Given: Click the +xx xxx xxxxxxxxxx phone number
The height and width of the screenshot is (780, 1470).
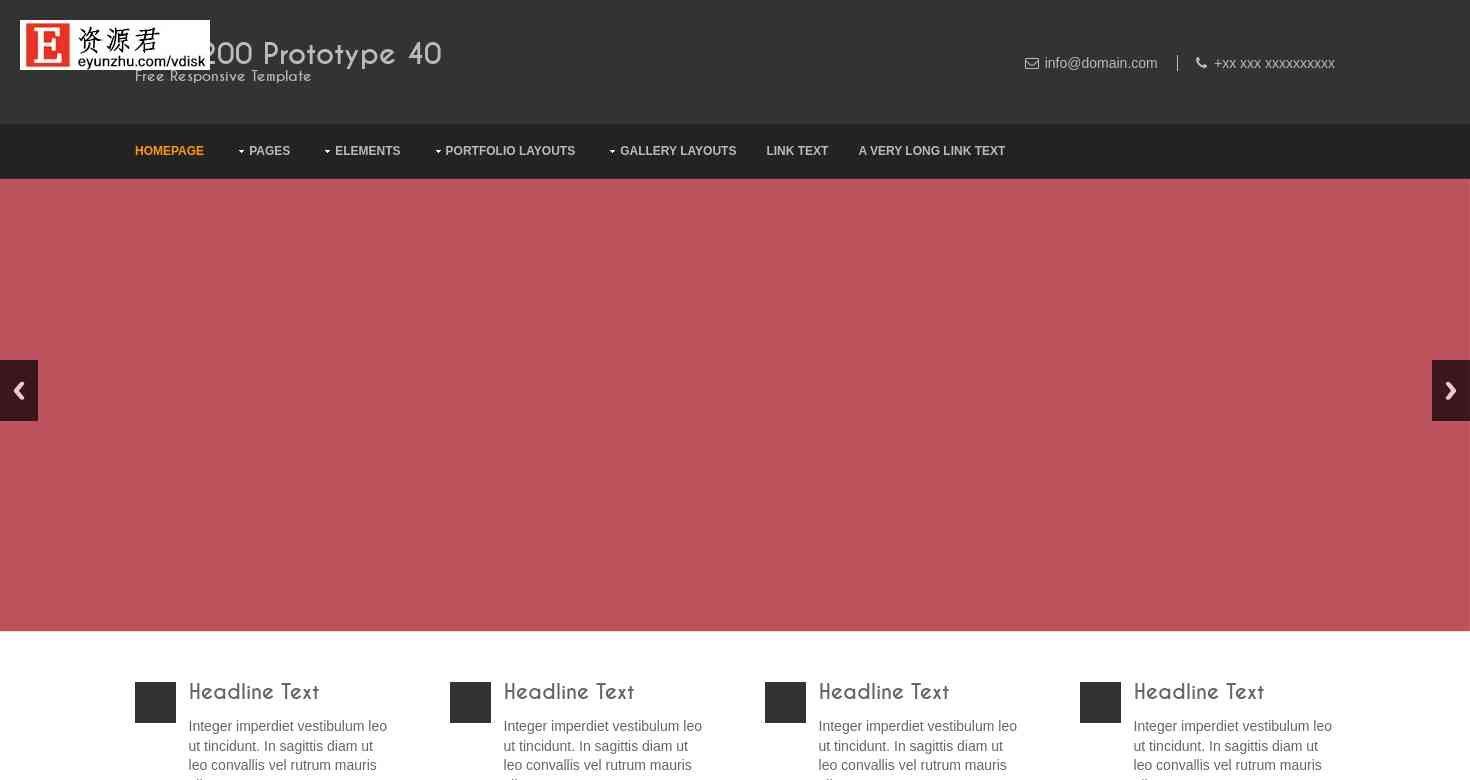Looking at the screenshot, I should click(x=1274, y=63).
